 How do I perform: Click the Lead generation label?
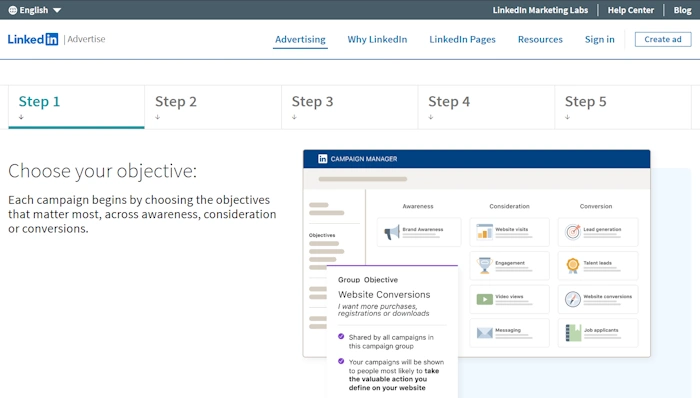602,229
